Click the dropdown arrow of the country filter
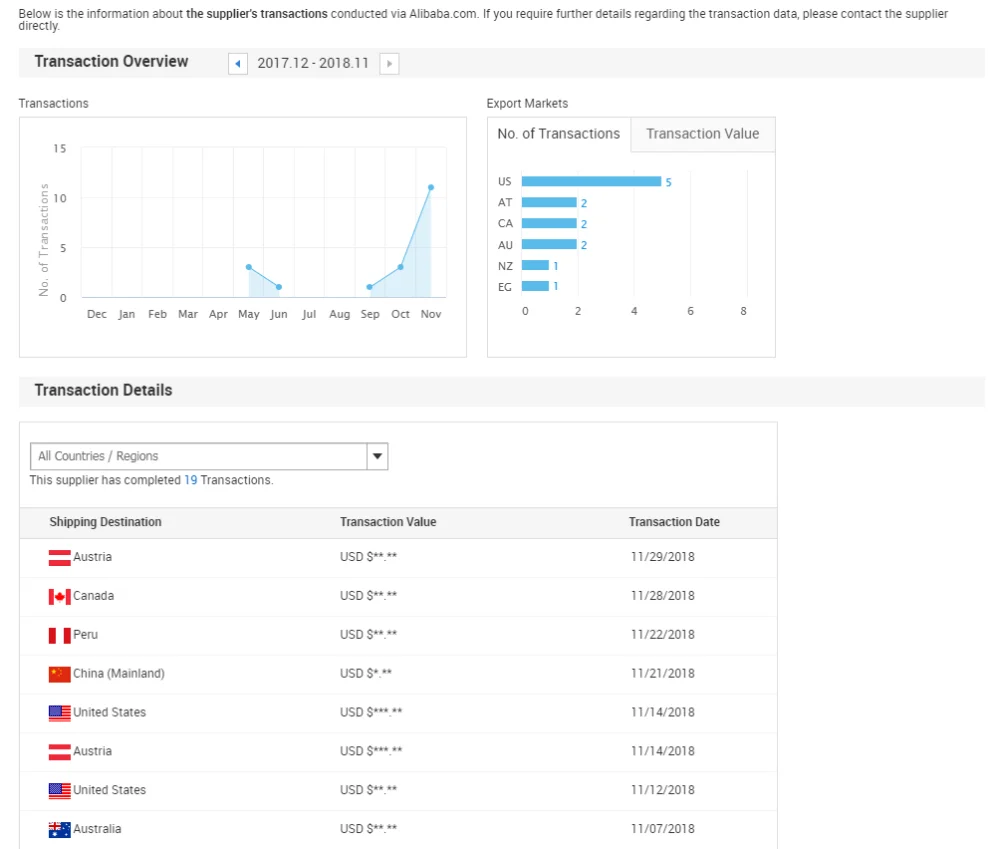This screenshot has height=849, width=1000. [377, 456]
